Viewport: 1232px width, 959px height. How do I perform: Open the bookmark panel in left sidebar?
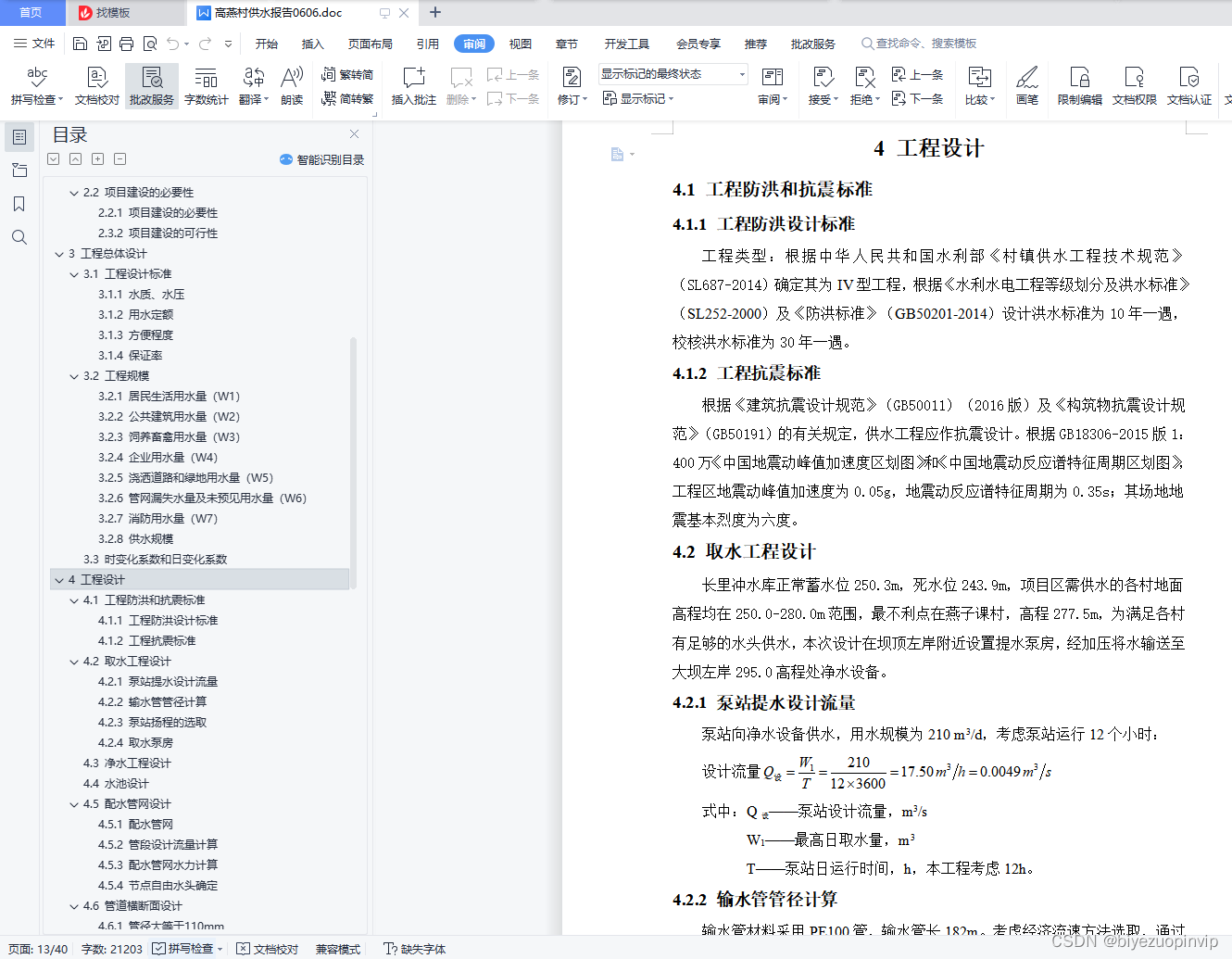click(x=19, y=204)
